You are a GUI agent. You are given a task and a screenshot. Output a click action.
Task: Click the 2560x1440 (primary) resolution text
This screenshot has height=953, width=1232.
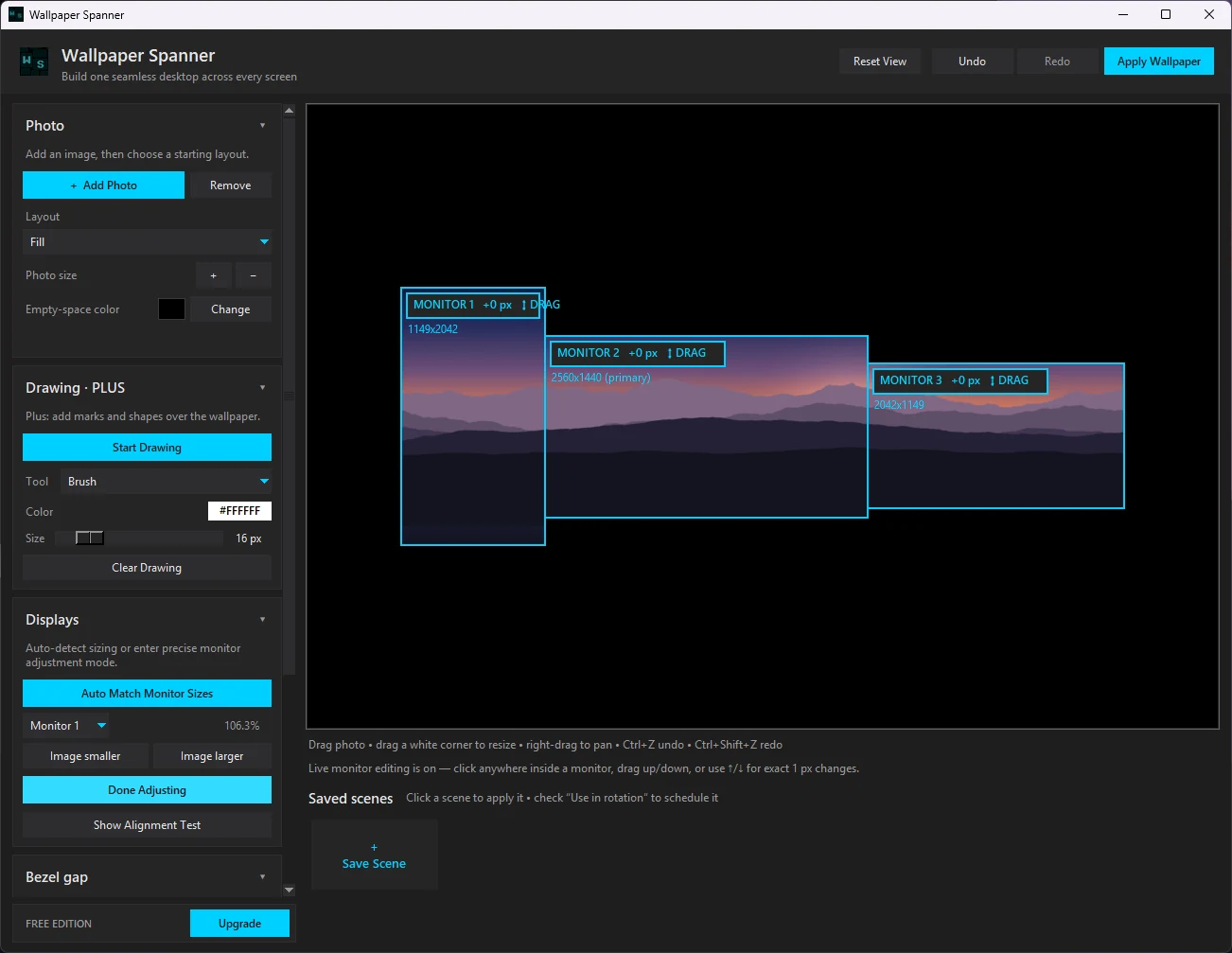click(601, 378)
